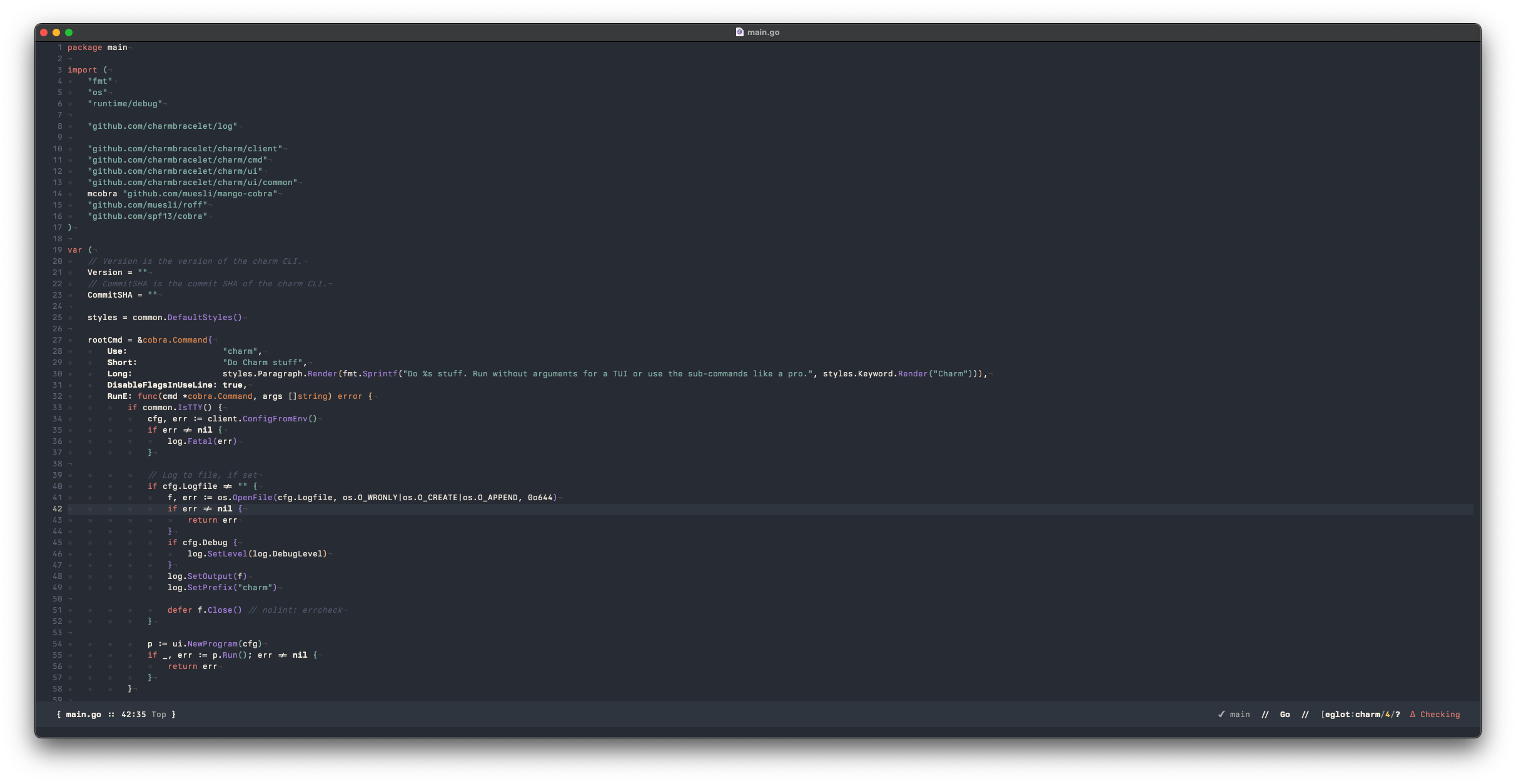Screen dimensions: 1516x784
Task: Click the eglot question mark indicator
Action: (x=1397, y=714)
